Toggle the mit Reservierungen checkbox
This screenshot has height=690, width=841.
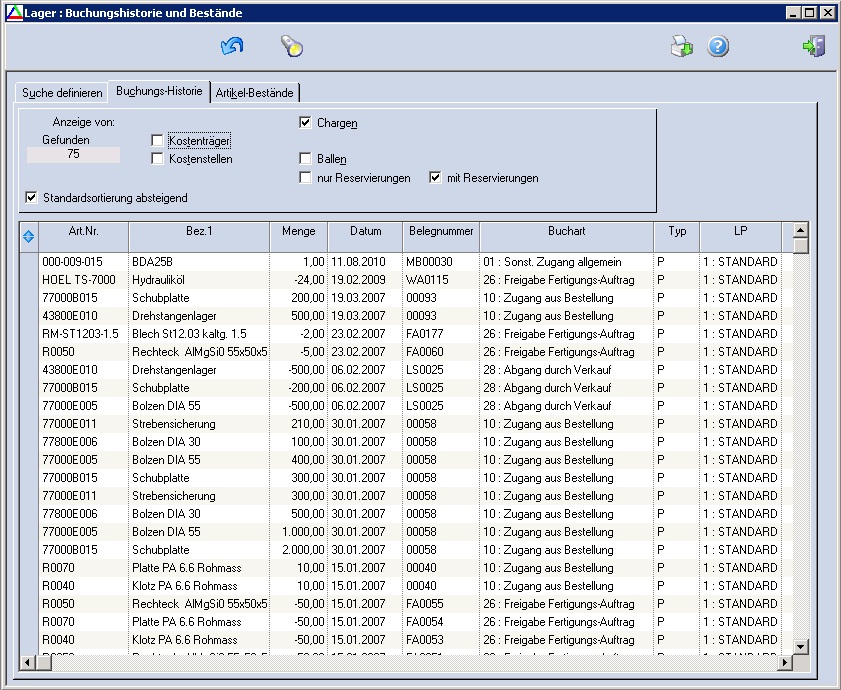click(436, 178)
